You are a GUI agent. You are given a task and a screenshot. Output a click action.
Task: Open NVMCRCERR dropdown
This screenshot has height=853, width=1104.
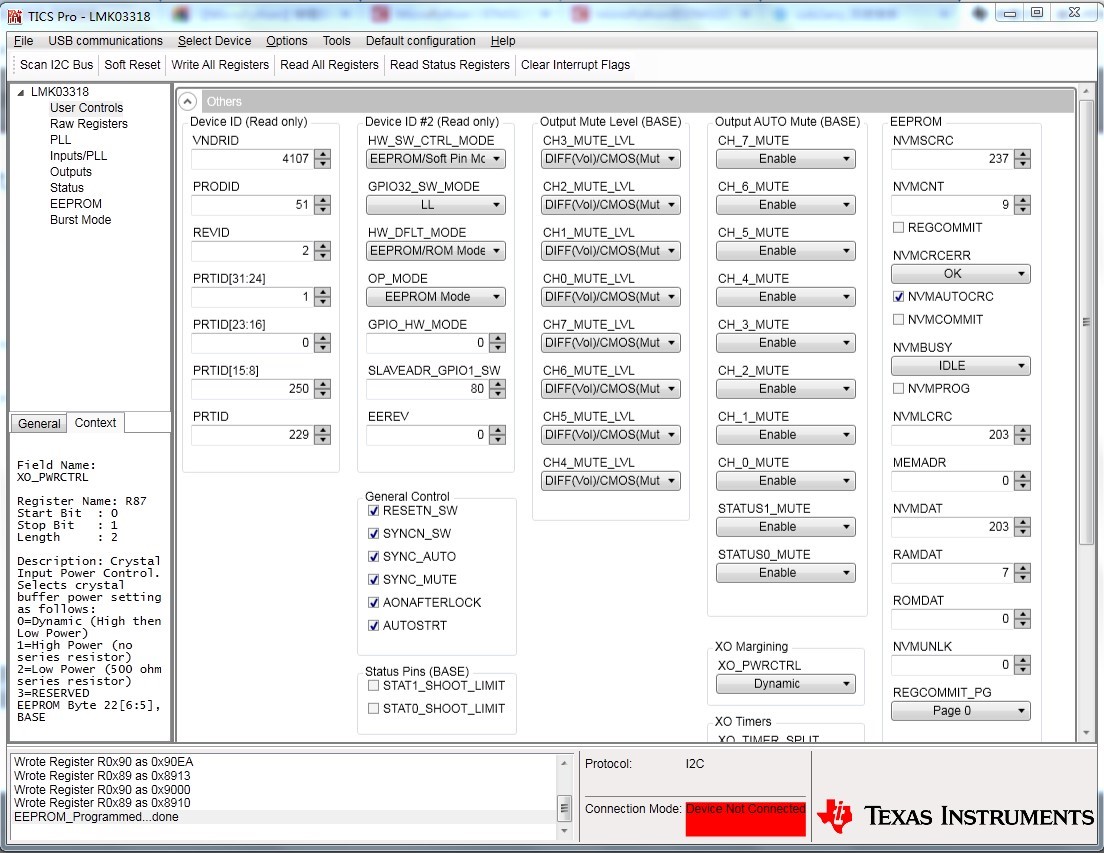(x=960, y=274)
